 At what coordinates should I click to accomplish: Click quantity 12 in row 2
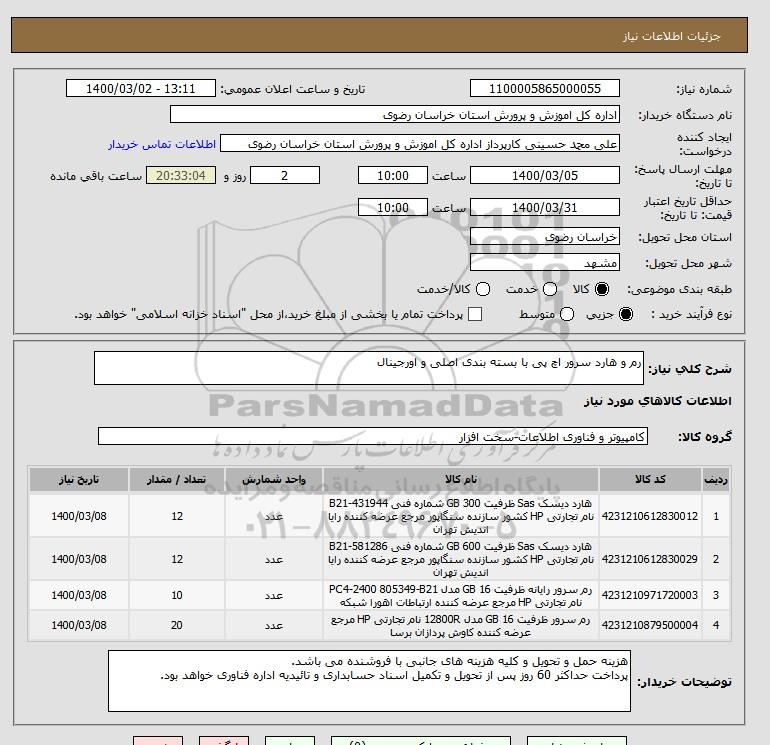point(177,559)
